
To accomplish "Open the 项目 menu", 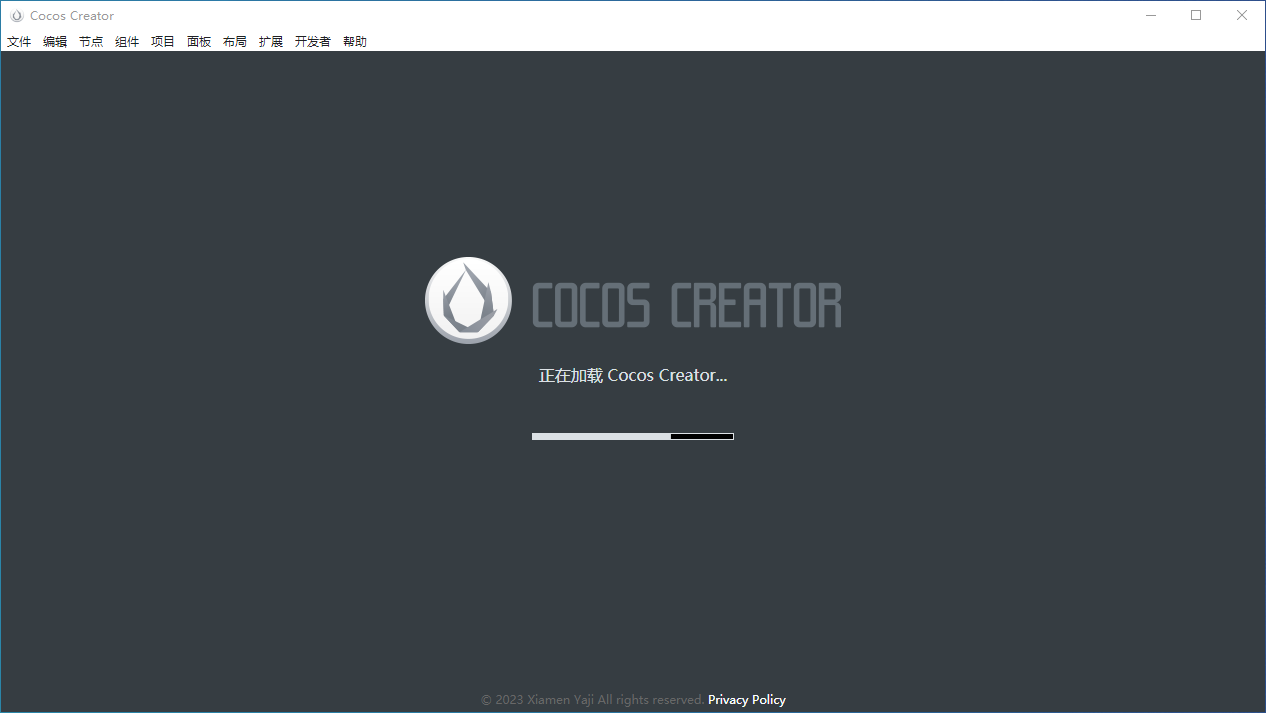I will click(163, 42).
